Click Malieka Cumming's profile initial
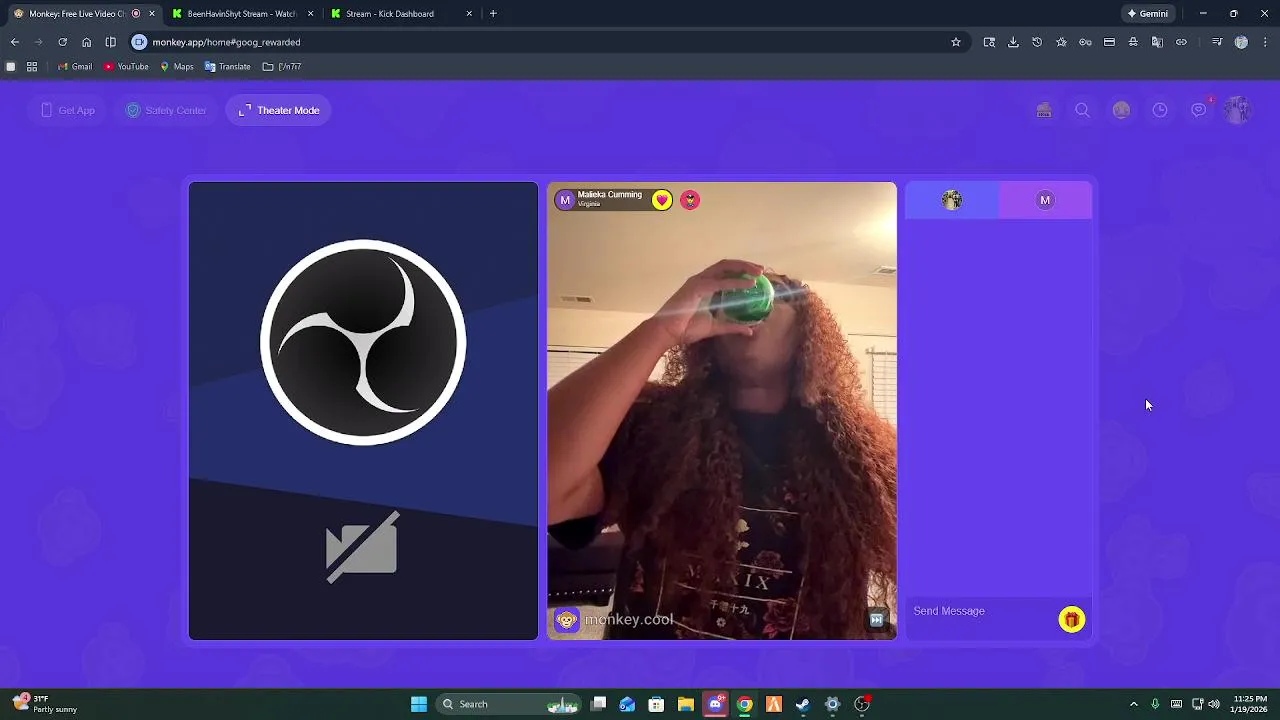Viewport: 1280px width, 720px height. pos(565,200)
